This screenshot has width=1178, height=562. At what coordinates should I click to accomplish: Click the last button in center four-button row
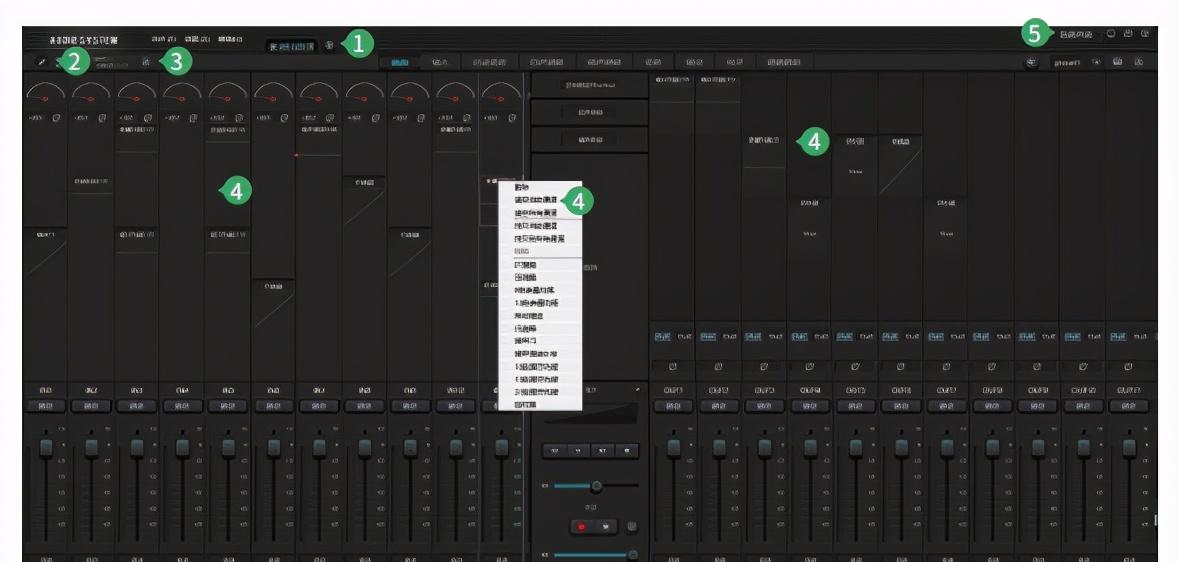pos(627,451)
